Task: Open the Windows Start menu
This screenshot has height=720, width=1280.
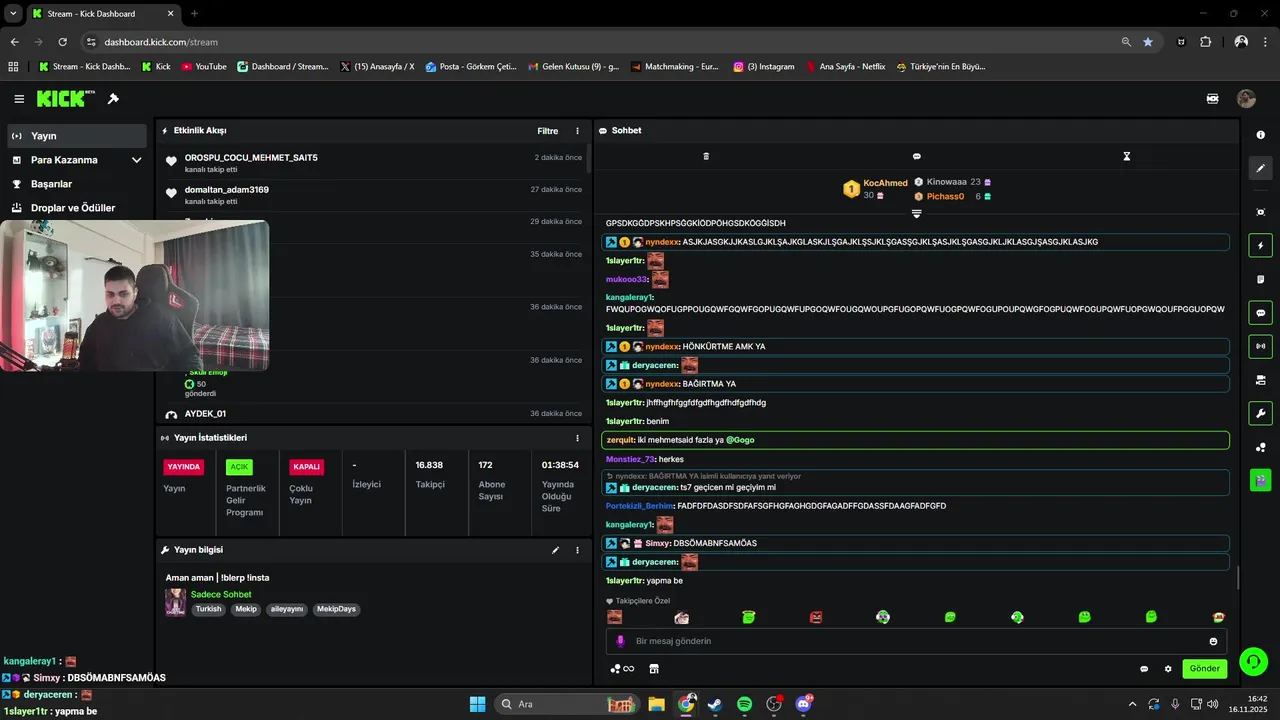Action: coord(477,704)
